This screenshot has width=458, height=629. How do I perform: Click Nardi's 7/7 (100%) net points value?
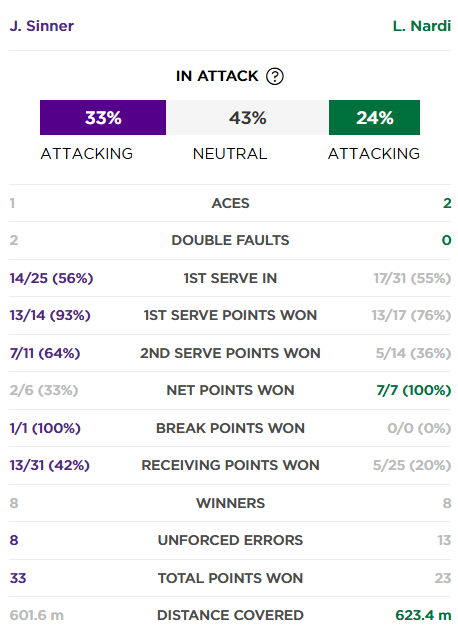(x=413, y=390)
